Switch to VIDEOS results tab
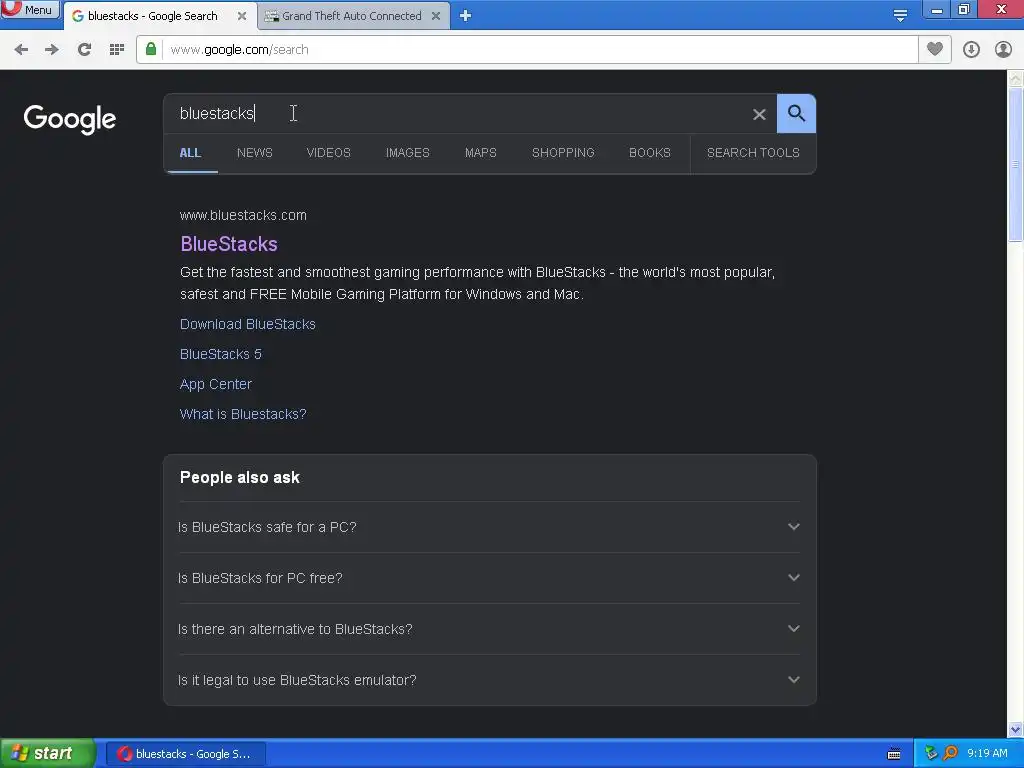1024x768 pixels. tap(328, 153)
